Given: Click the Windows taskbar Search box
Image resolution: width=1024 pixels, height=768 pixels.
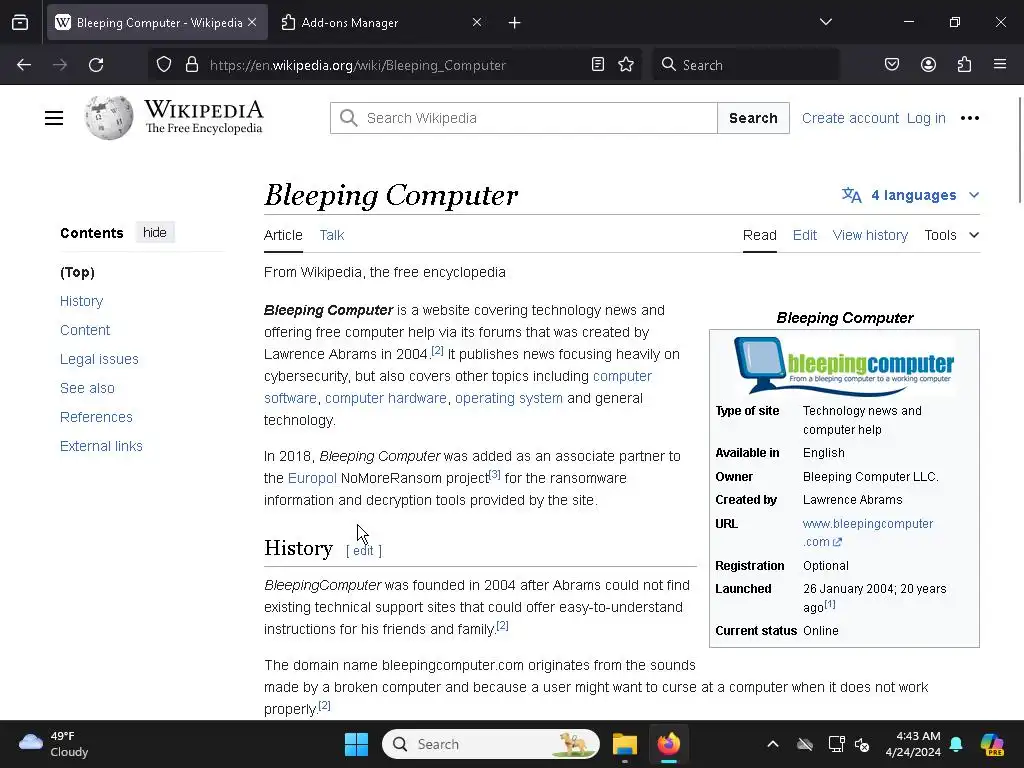Looking at the screenshot, I should pos(490,744).
